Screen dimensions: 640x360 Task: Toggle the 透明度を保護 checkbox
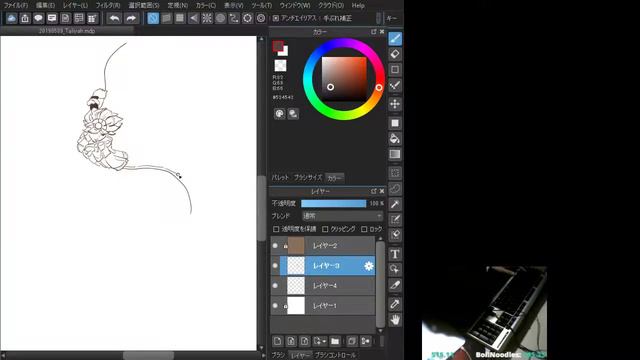point(276,229)
